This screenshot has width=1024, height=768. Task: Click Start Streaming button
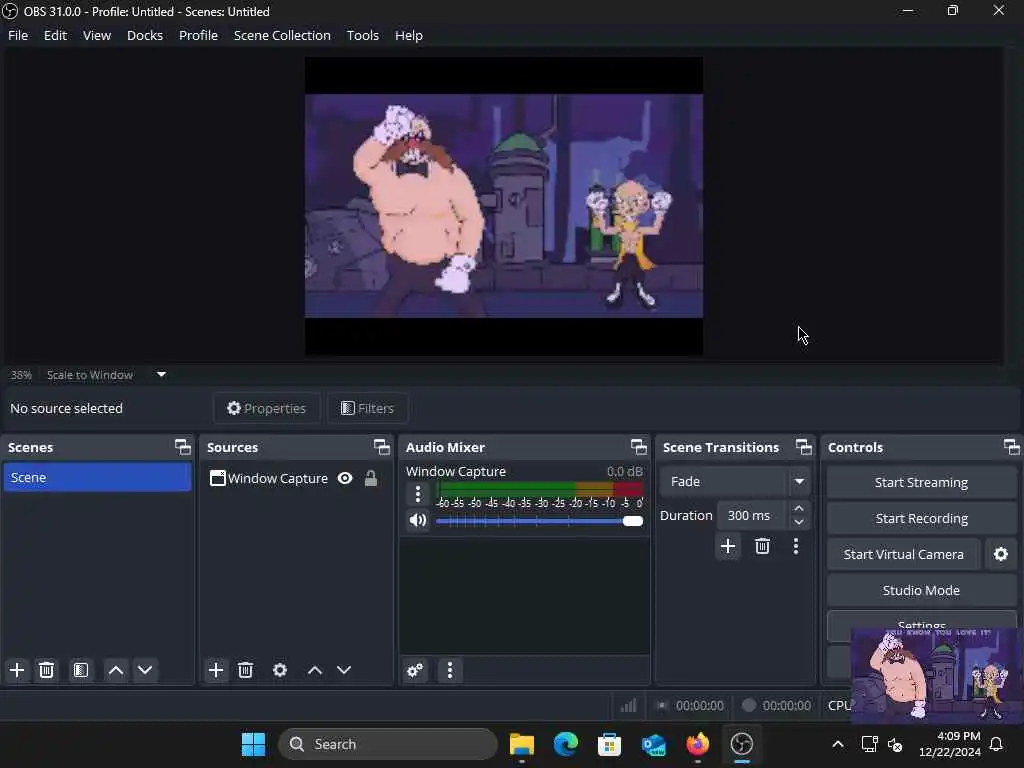coord(921,483)
